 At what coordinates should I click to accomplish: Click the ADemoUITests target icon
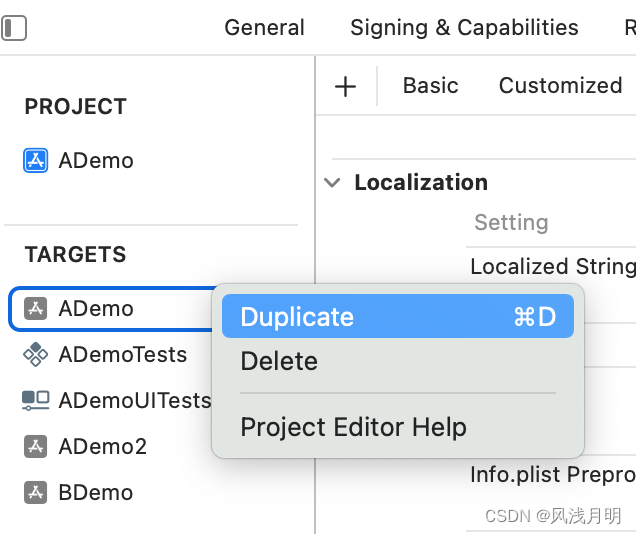(x=36, y=401)
